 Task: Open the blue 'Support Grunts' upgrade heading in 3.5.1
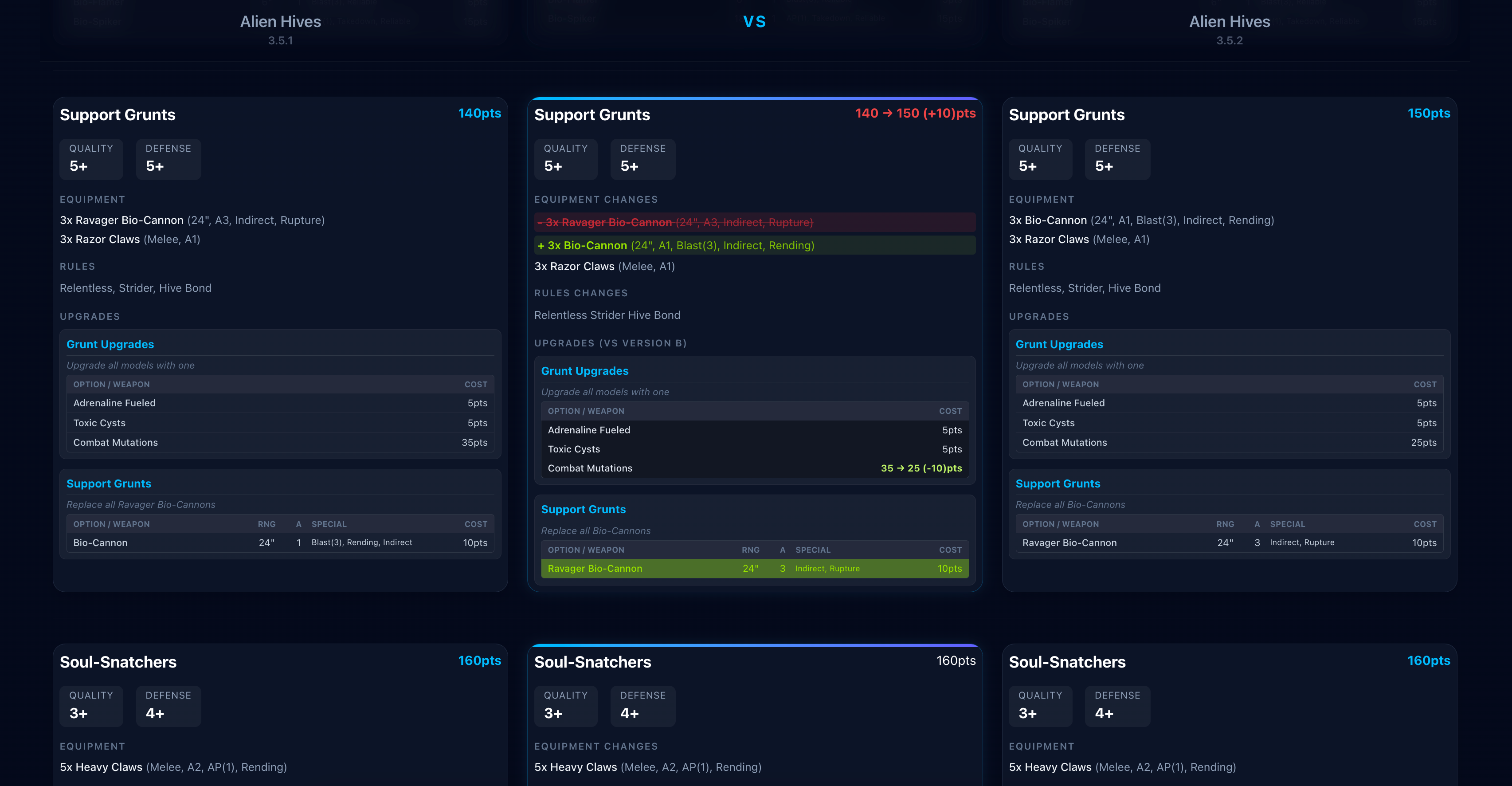[109, 483]
